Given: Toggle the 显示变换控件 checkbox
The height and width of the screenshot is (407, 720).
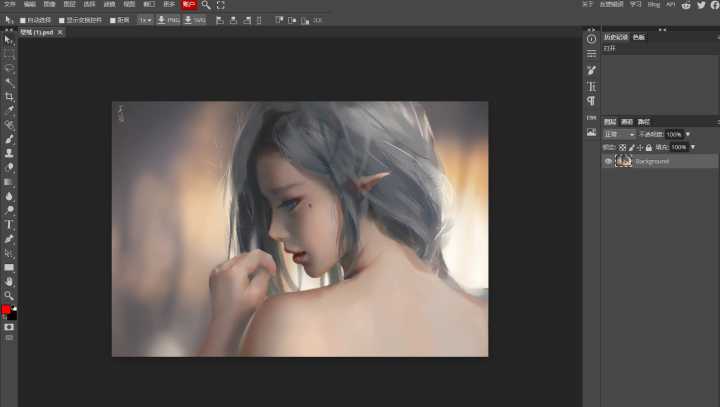Looking at the screenshot, I should tap(62, 20).
